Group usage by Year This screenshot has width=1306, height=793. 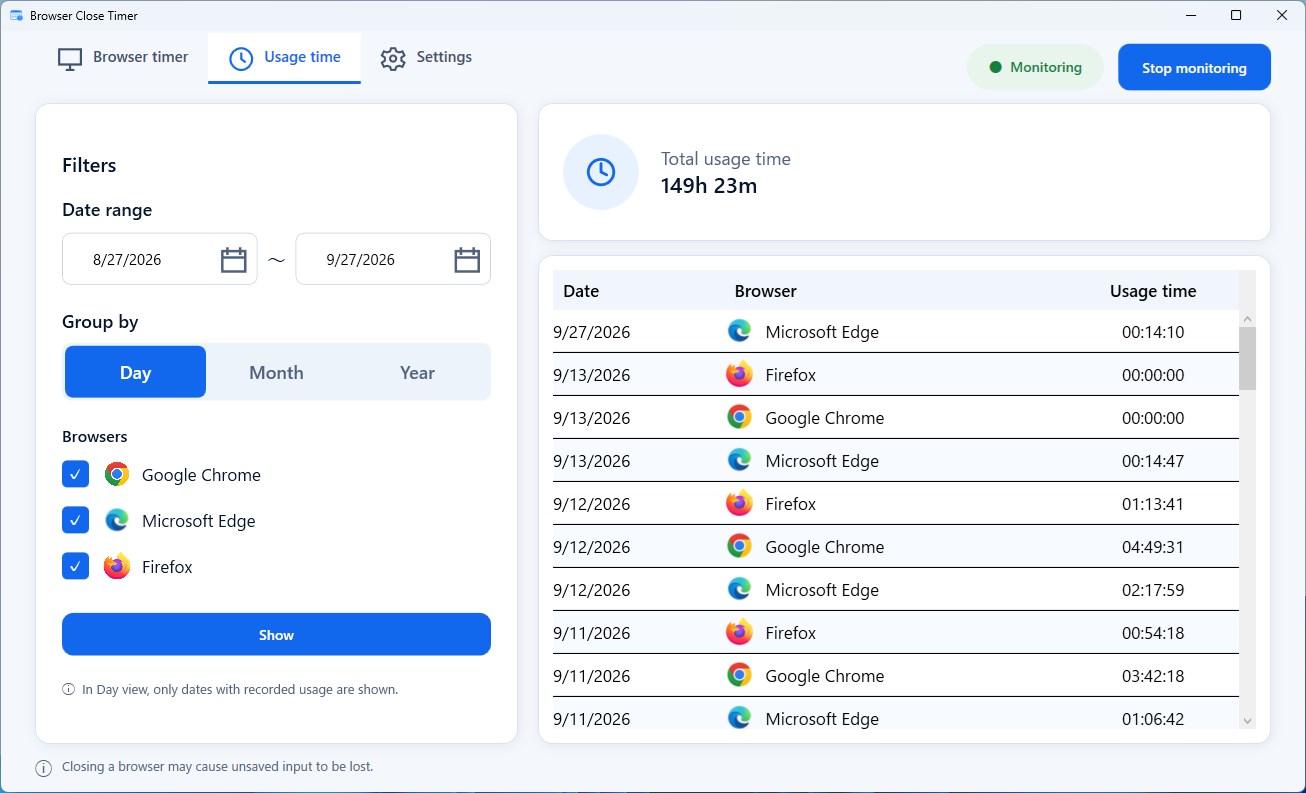tap(417, 372)
